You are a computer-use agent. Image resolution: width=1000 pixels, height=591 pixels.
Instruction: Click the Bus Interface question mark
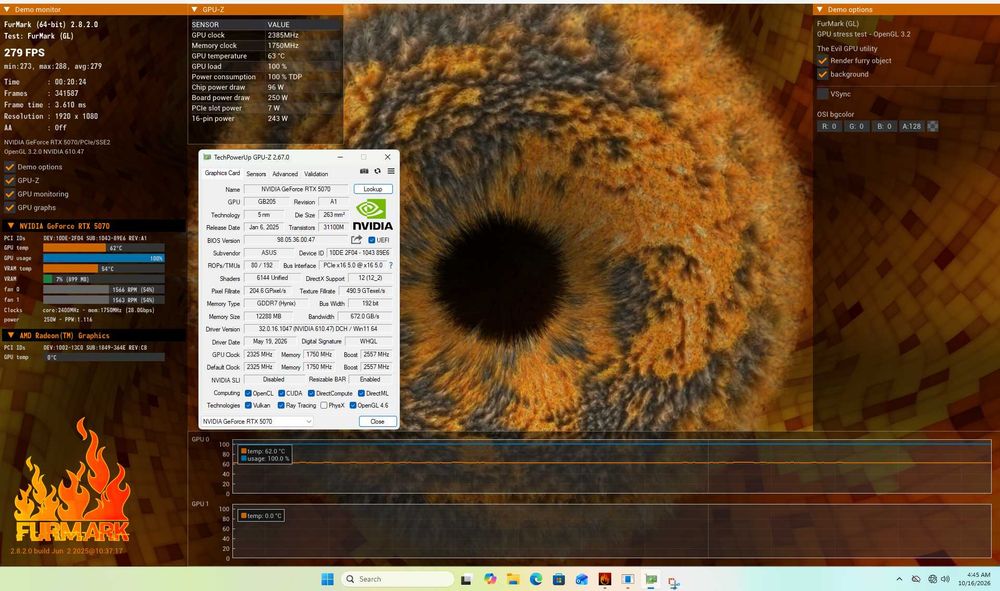coord(391,265)
